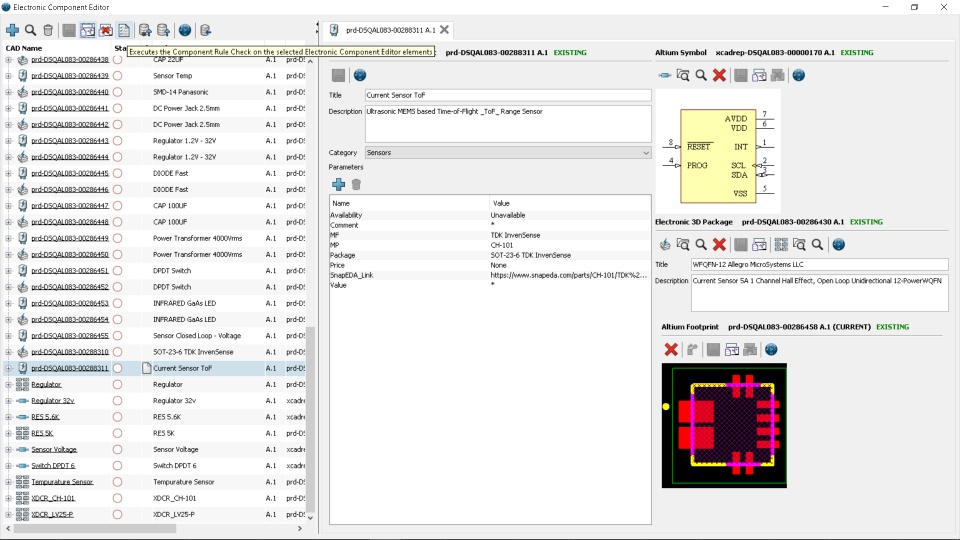Add a parameter with the blue plus icon
The image size is (960, 540).
click(339, 184)
